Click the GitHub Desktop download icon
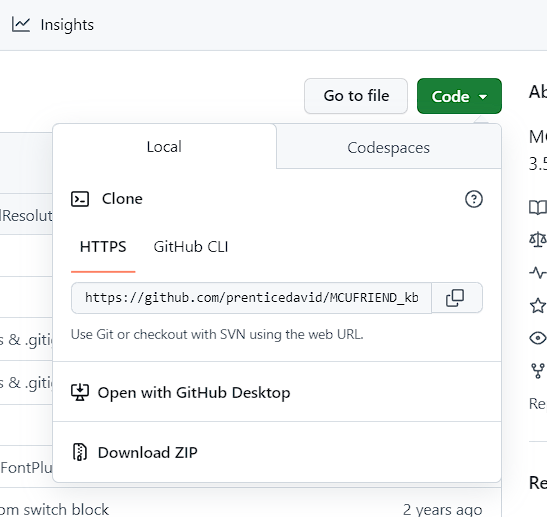Image resolution: width=547 pixels, height=517 pixels. pyautogui.click(x=80, y=392)
